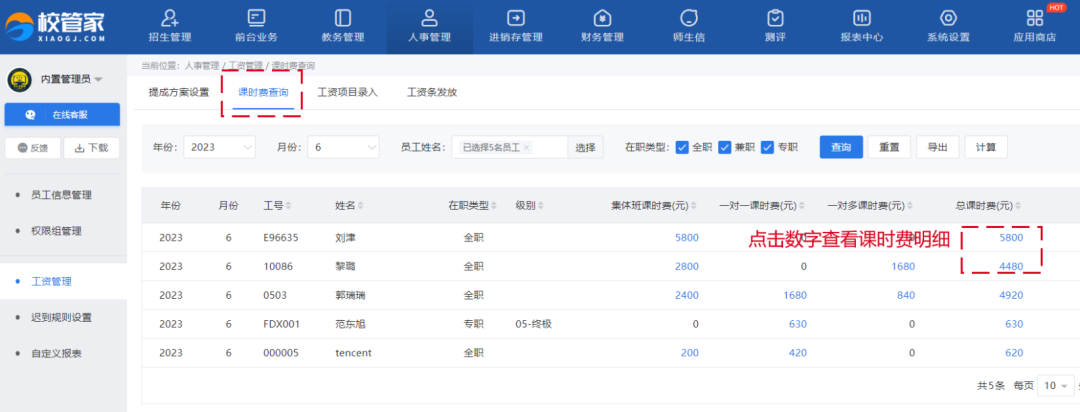
Task: Click the 员工姓名 selection input field
Action: [x=510, y=147]
